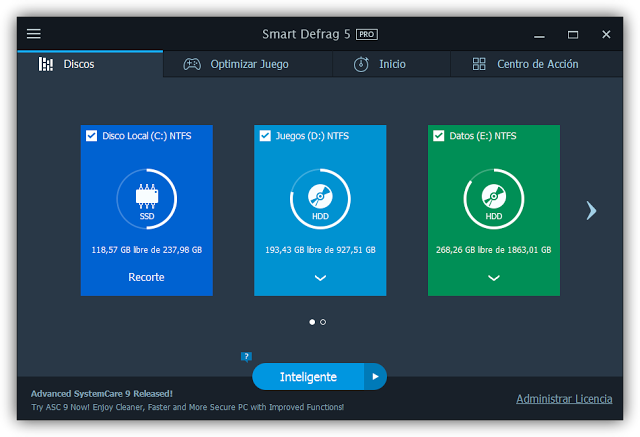Expand options chevron on Datos (E:) card
This screenshot has width=640, height=437.
pyautogui.click(x=494, y=278)
